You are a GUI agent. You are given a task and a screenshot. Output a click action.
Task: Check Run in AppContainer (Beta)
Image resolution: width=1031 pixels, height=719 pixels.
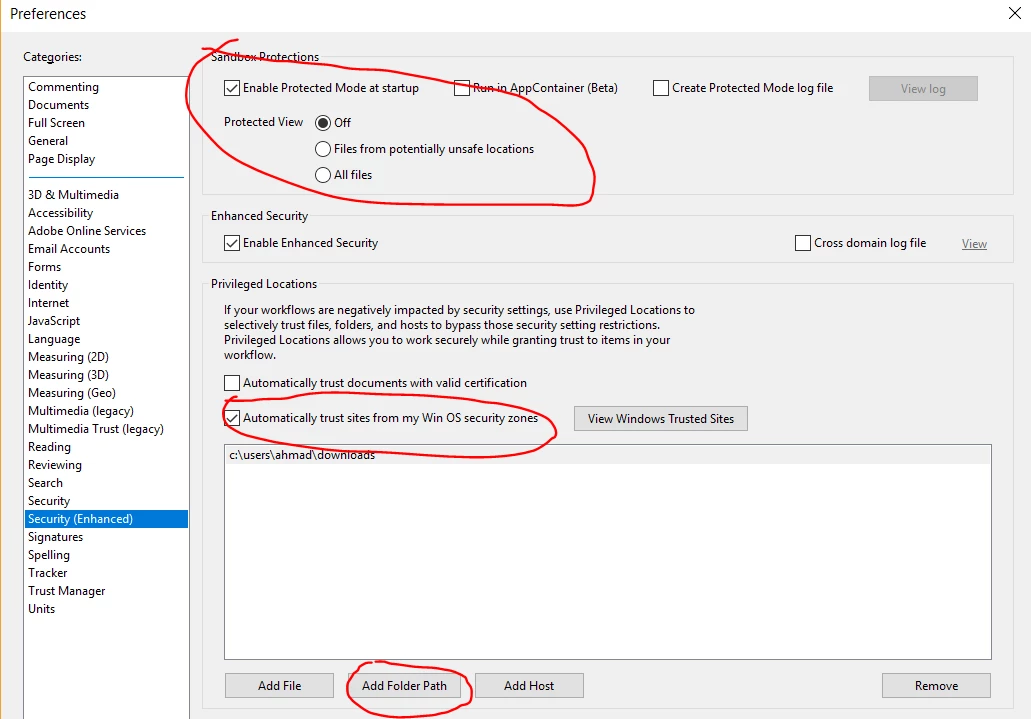(x=462, y=88)
